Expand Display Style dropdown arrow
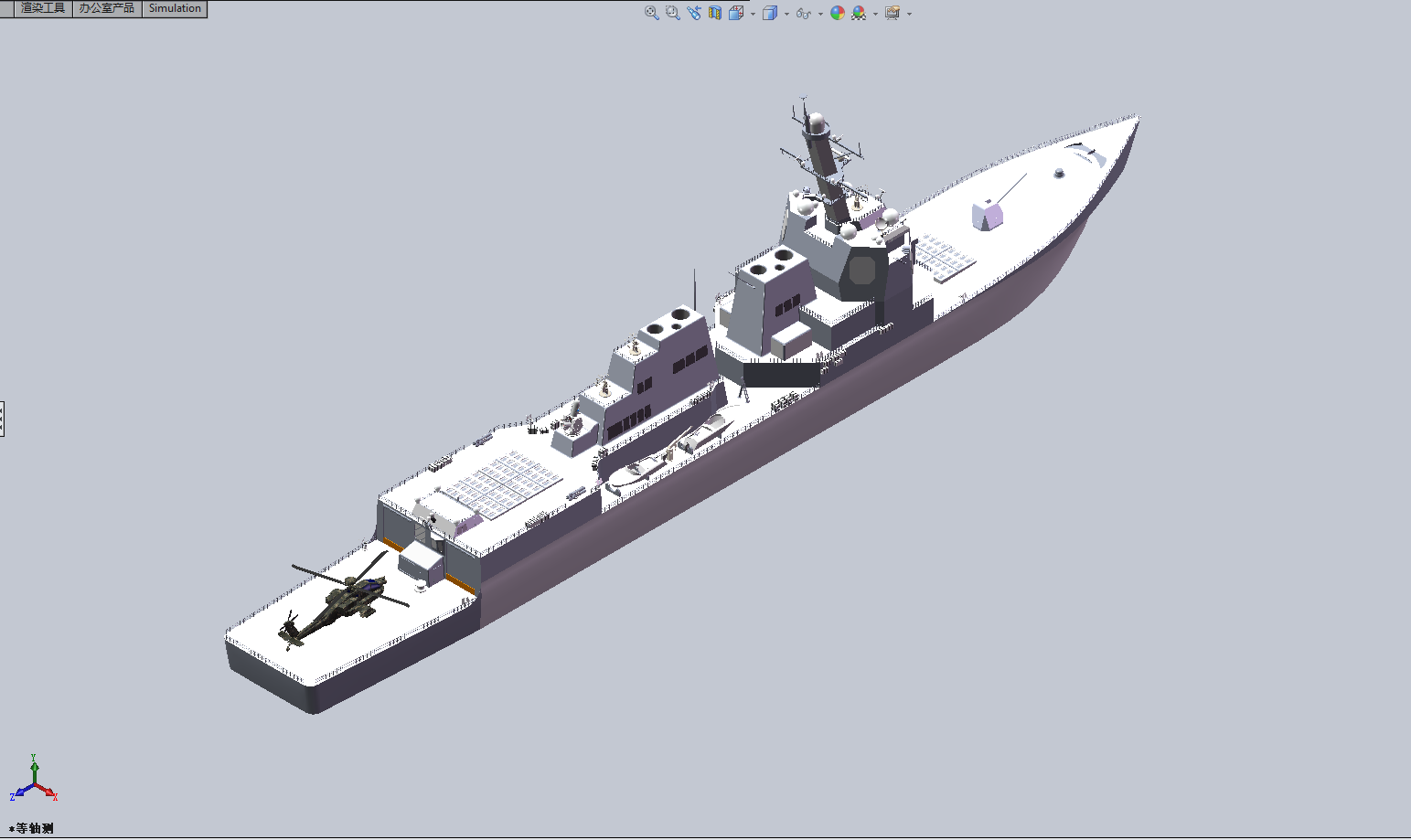This screenshot has height=840, width=1411. (x=786, y=14)
